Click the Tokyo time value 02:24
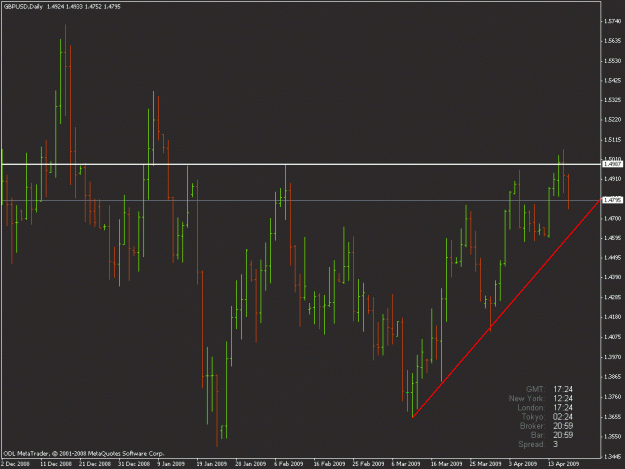This screenshot has height=469, width=625. pyautogui.click(x=563, y=417)
